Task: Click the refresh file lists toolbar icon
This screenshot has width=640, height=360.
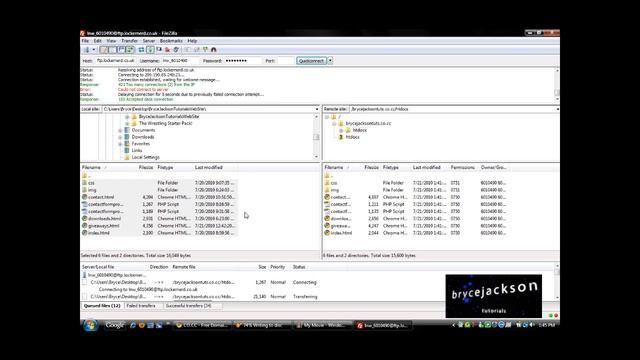Action: click(141, 50)
